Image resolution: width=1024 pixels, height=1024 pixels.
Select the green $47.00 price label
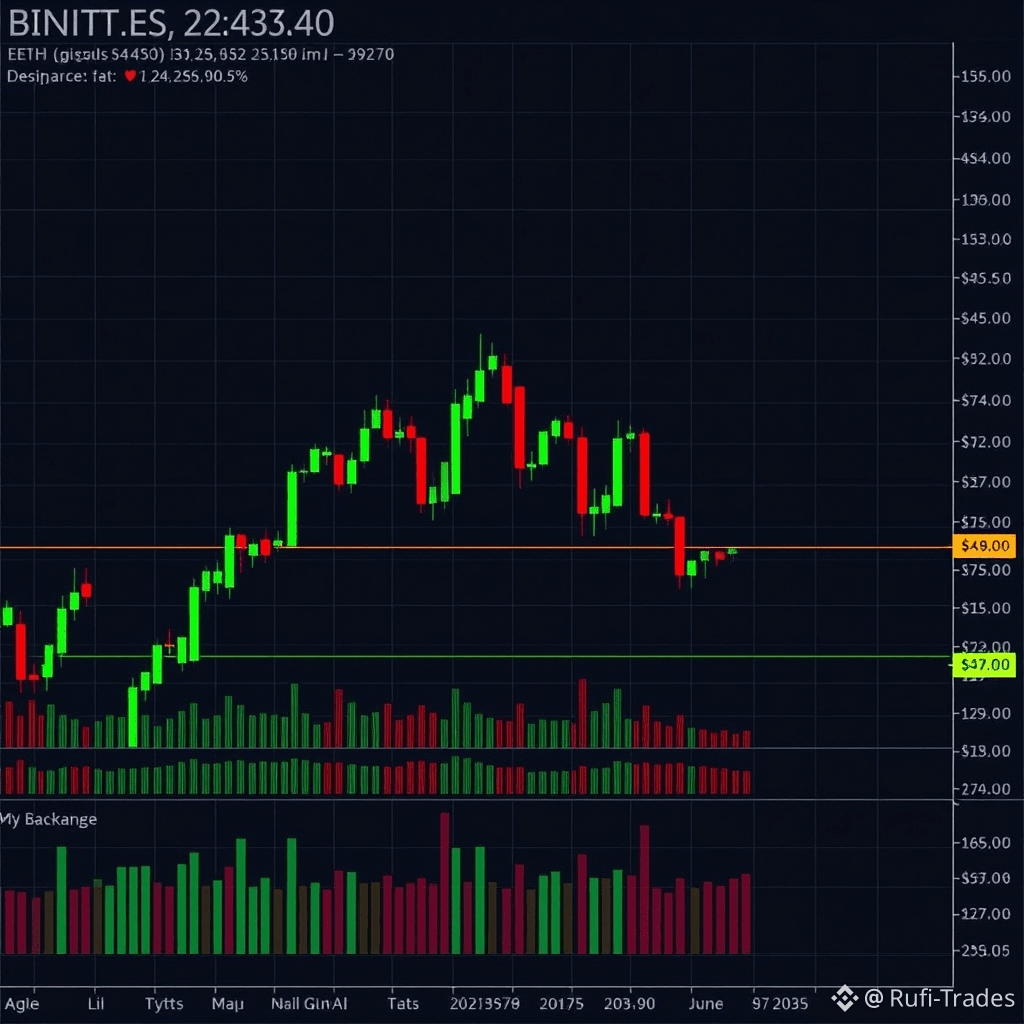pos(984,665)
